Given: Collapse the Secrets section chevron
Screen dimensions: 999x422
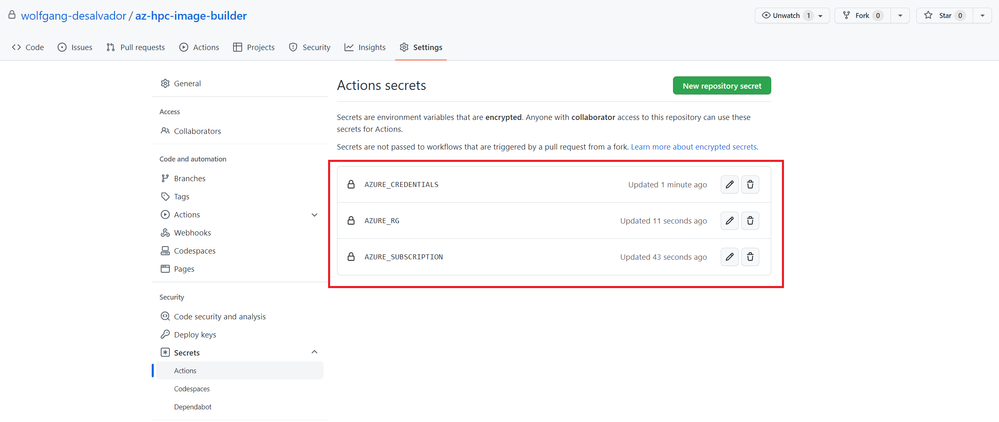Looking at the screenshot, I should (x=314, y=353).
